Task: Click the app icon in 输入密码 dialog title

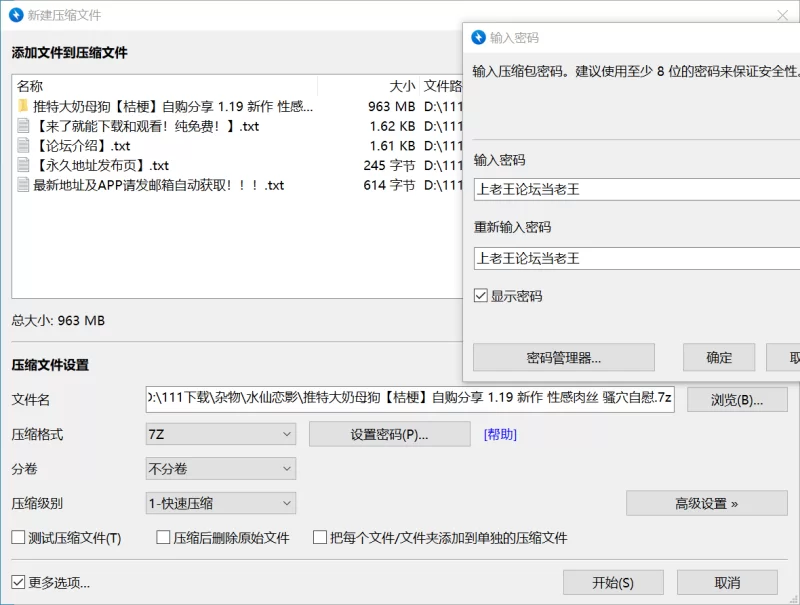Action: 478,38
